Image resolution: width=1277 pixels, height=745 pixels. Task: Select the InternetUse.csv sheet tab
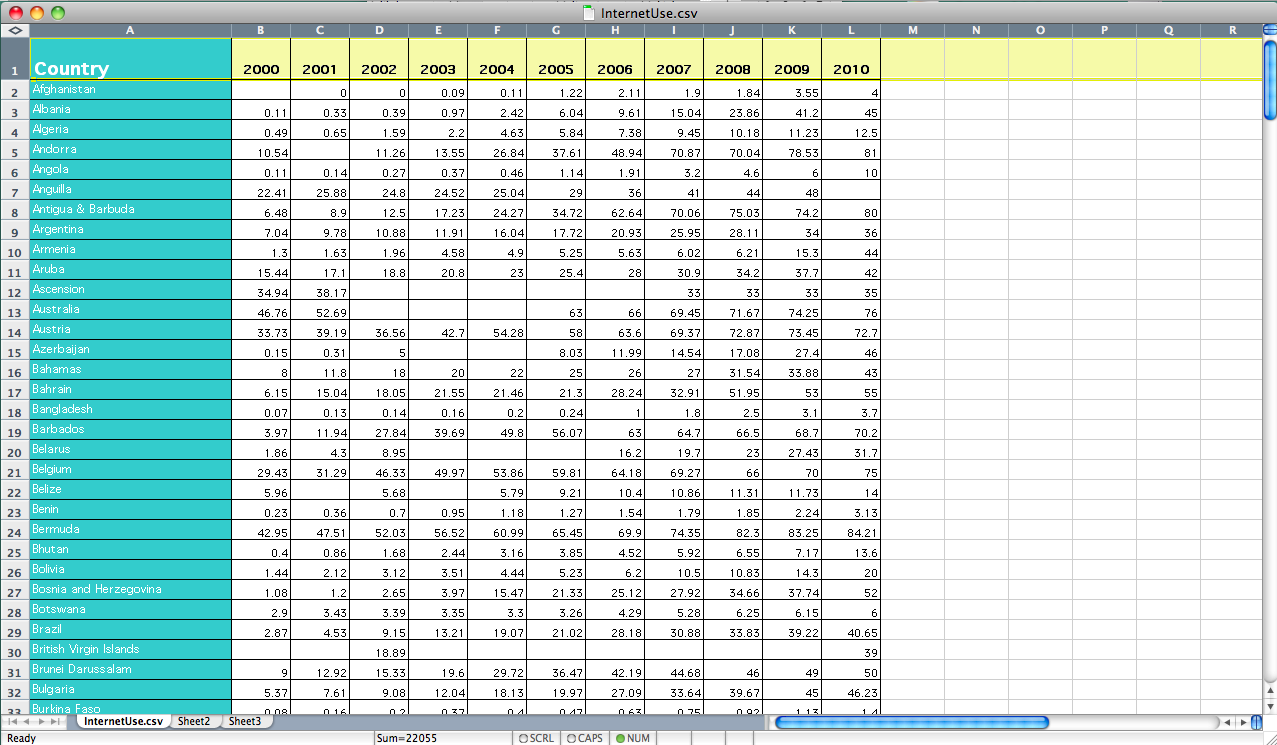tap(122, 721)
